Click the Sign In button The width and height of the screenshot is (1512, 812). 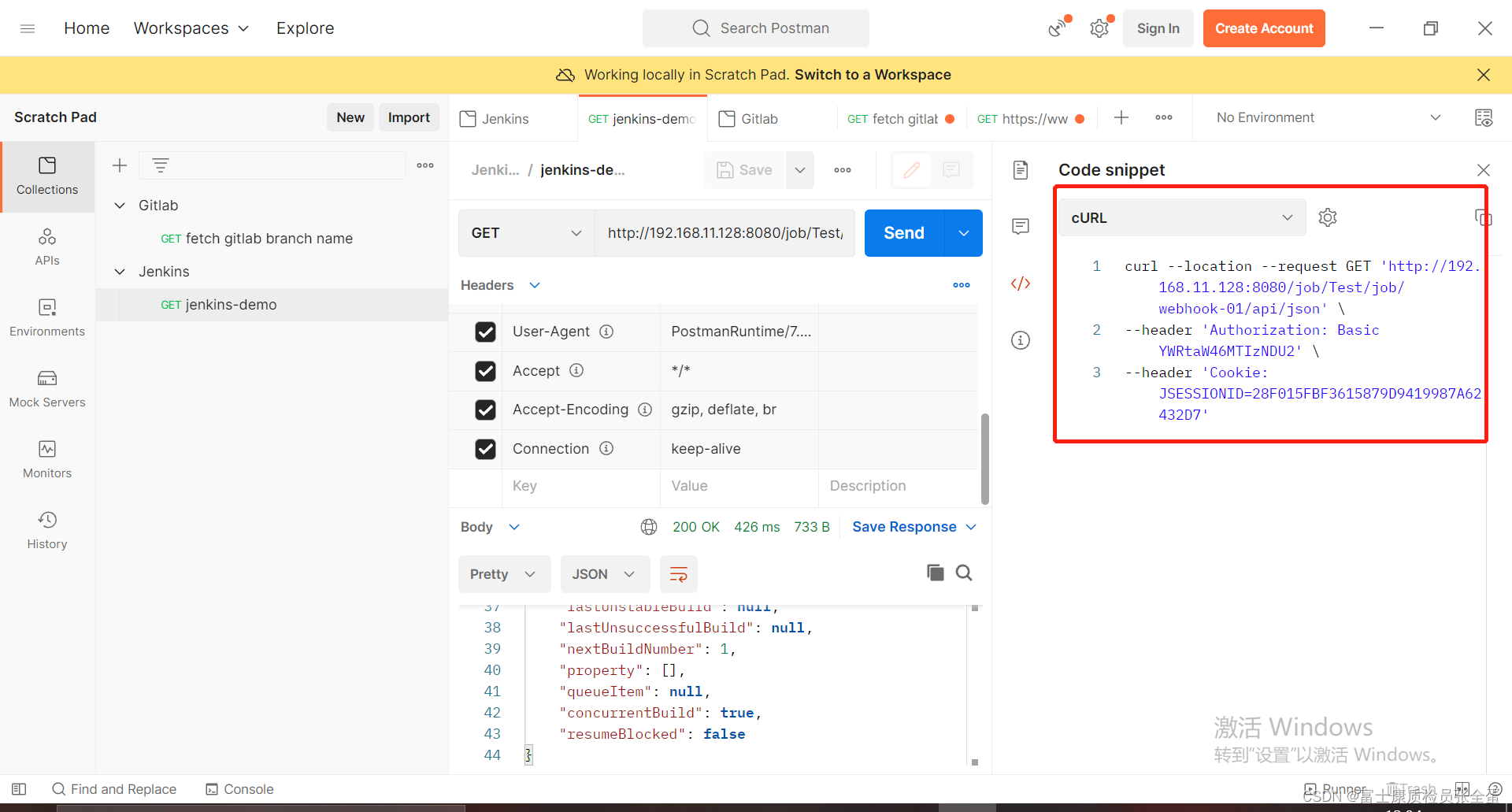[1158, 28]
